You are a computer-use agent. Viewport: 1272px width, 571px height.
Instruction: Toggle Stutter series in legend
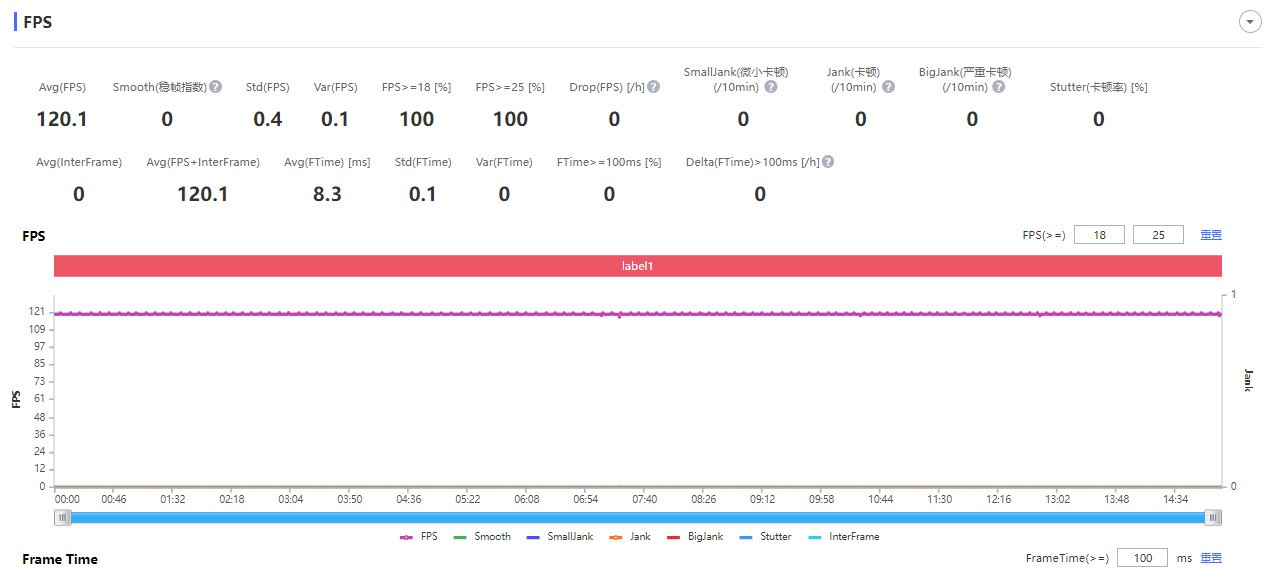pos(765,537)
